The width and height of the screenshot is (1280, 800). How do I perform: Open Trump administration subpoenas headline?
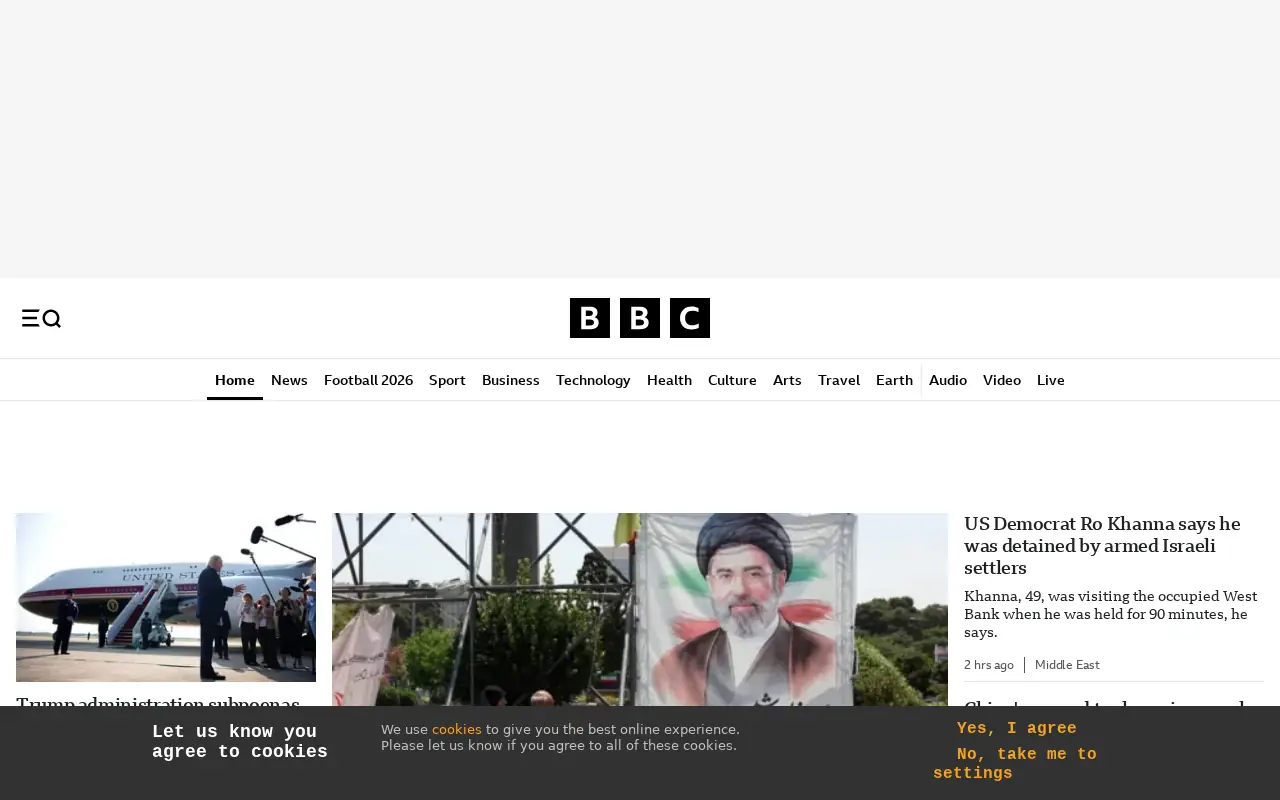pyautogui.click(x=158, y=700)
